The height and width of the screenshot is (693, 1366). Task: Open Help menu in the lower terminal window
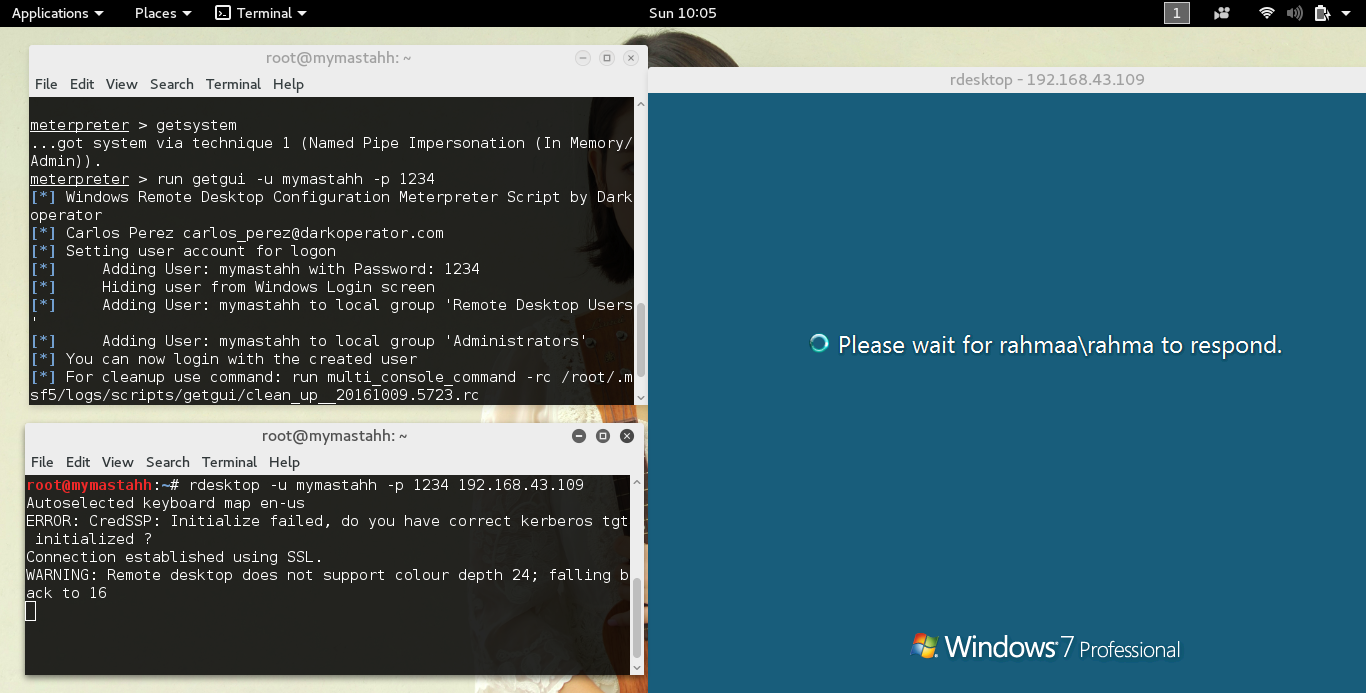coord(284,462)
